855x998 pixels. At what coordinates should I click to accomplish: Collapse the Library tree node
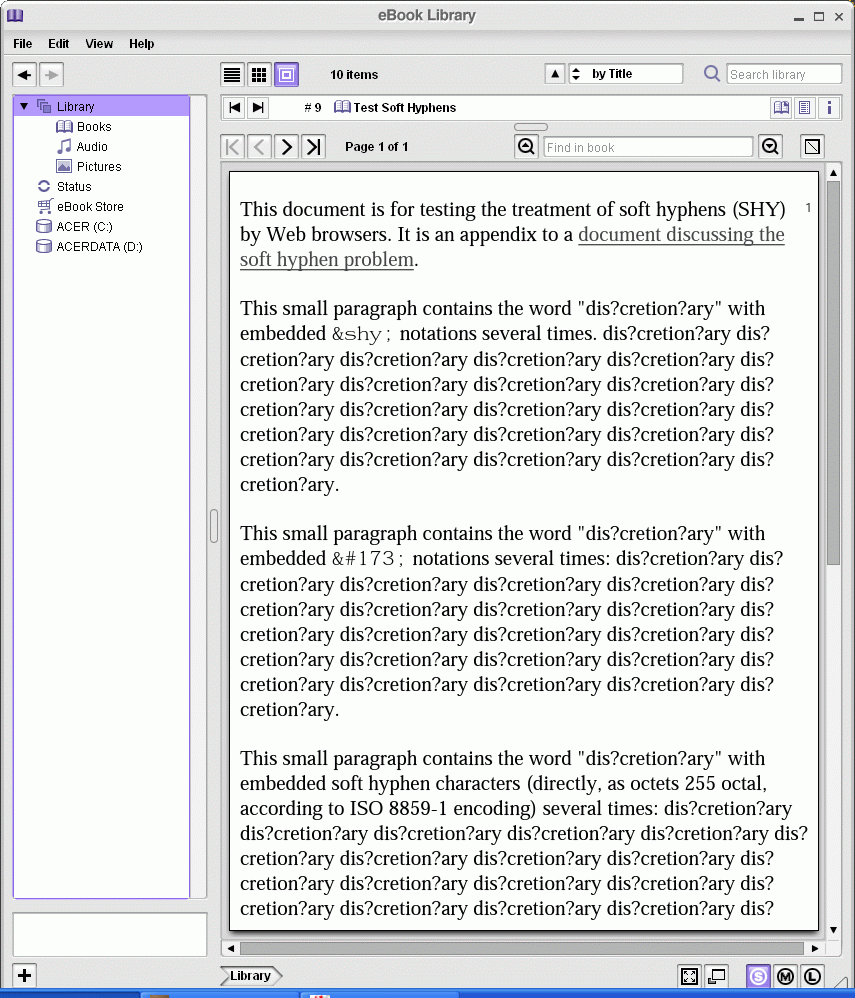[24, 106]
